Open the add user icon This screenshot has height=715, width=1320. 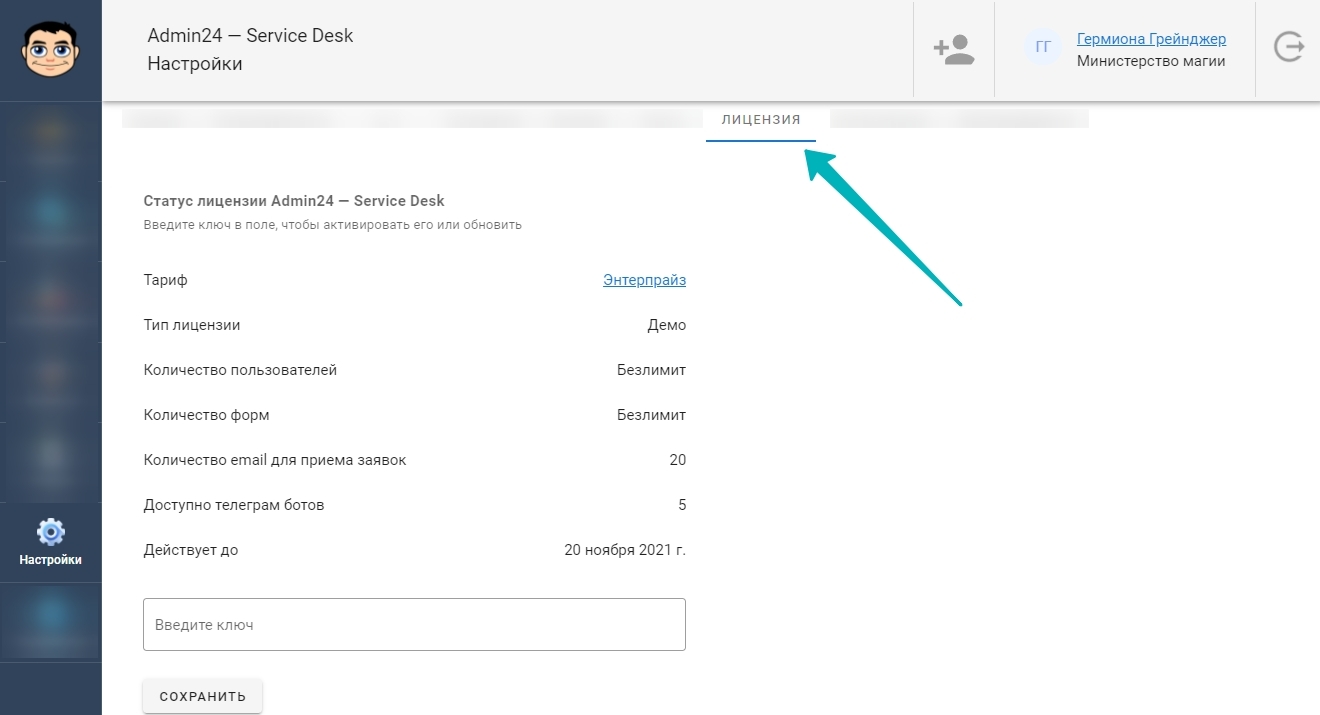click(953, 50)
